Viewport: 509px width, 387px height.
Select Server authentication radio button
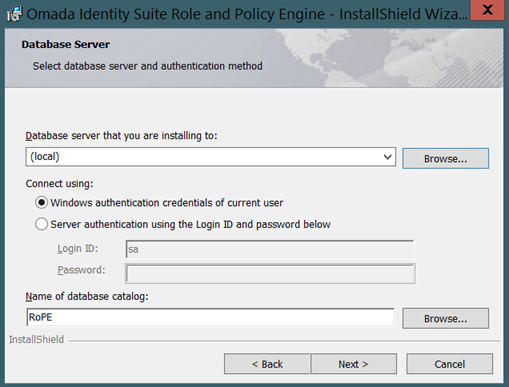pos(41,224)
